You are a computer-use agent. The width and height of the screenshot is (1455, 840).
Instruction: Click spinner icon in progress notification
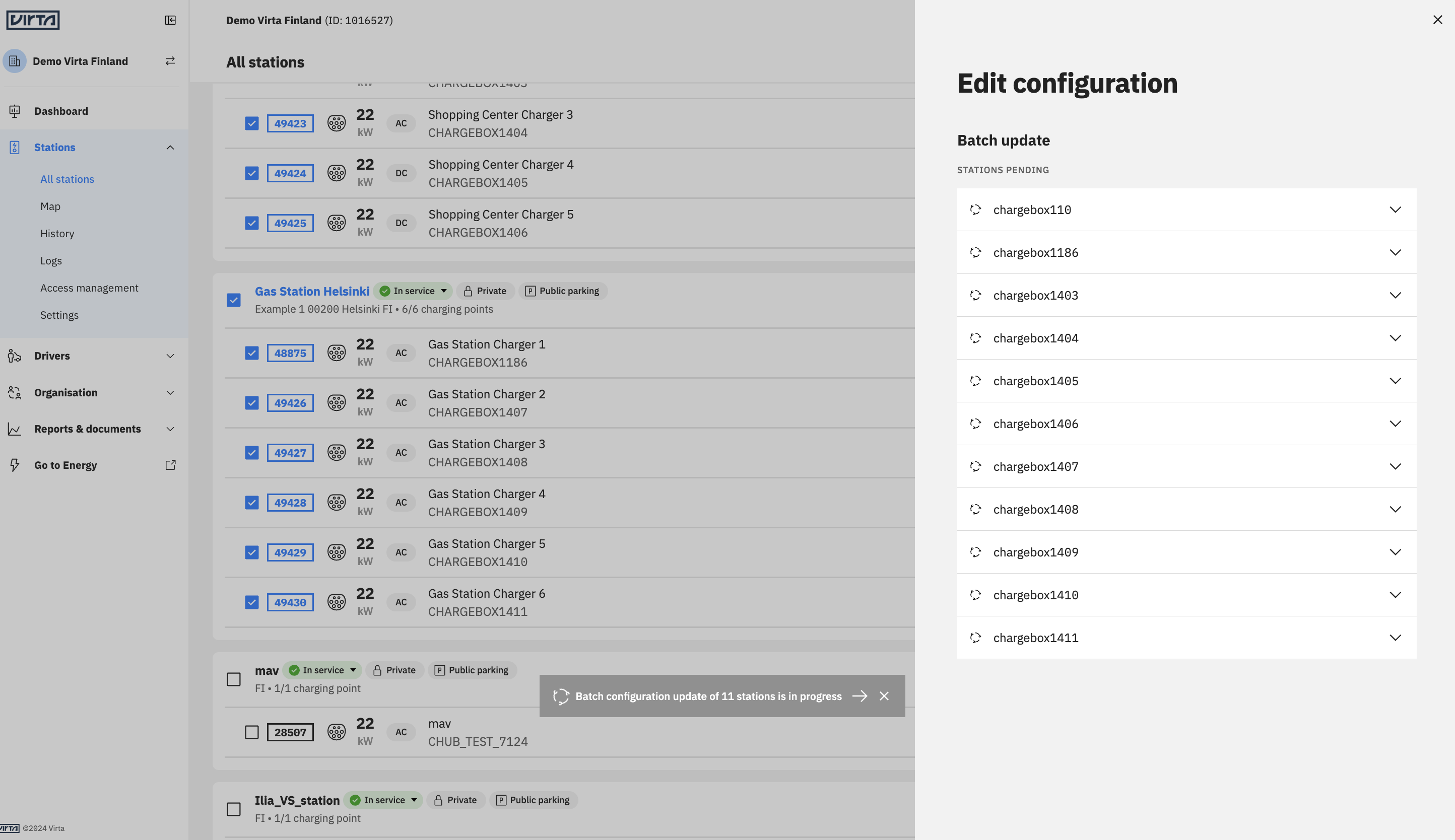pyautogui.click(x=561, y=696)
